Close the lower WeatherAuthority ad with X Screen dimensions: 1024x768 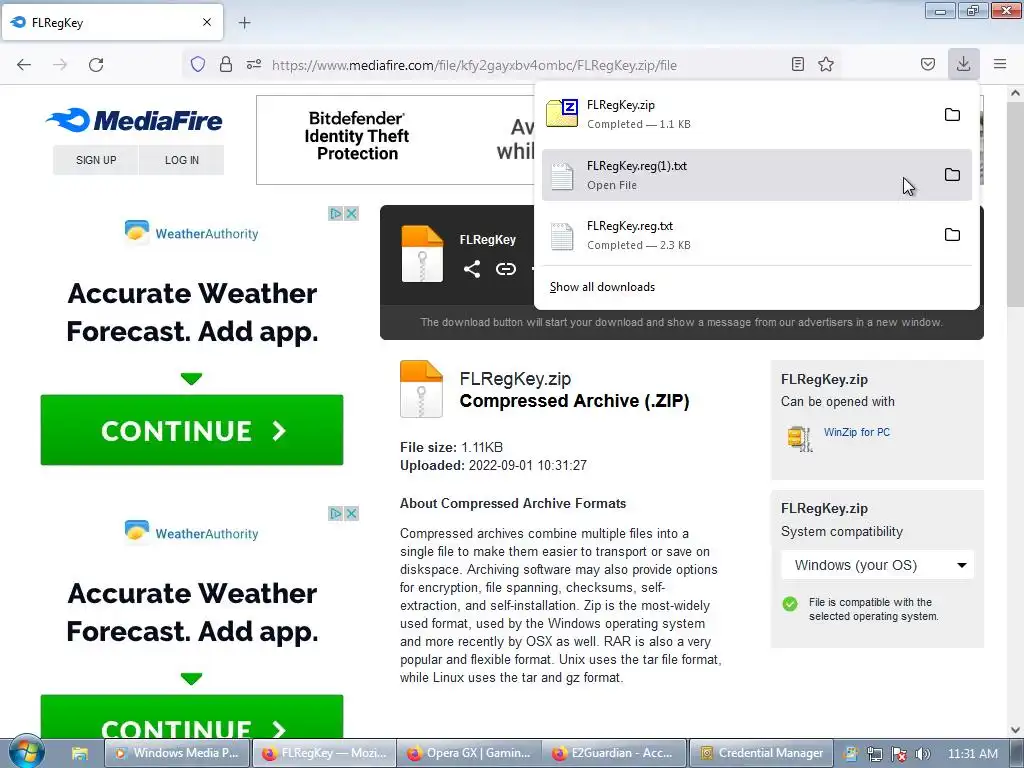coord(351,513)
